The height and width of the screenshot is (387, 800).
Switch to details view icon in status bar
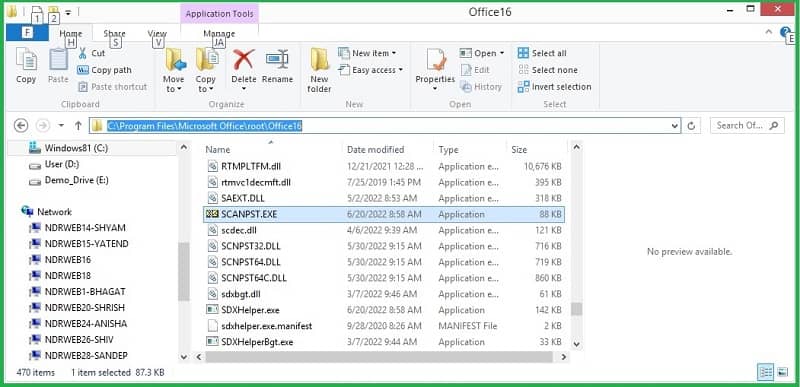click(765, 373)
